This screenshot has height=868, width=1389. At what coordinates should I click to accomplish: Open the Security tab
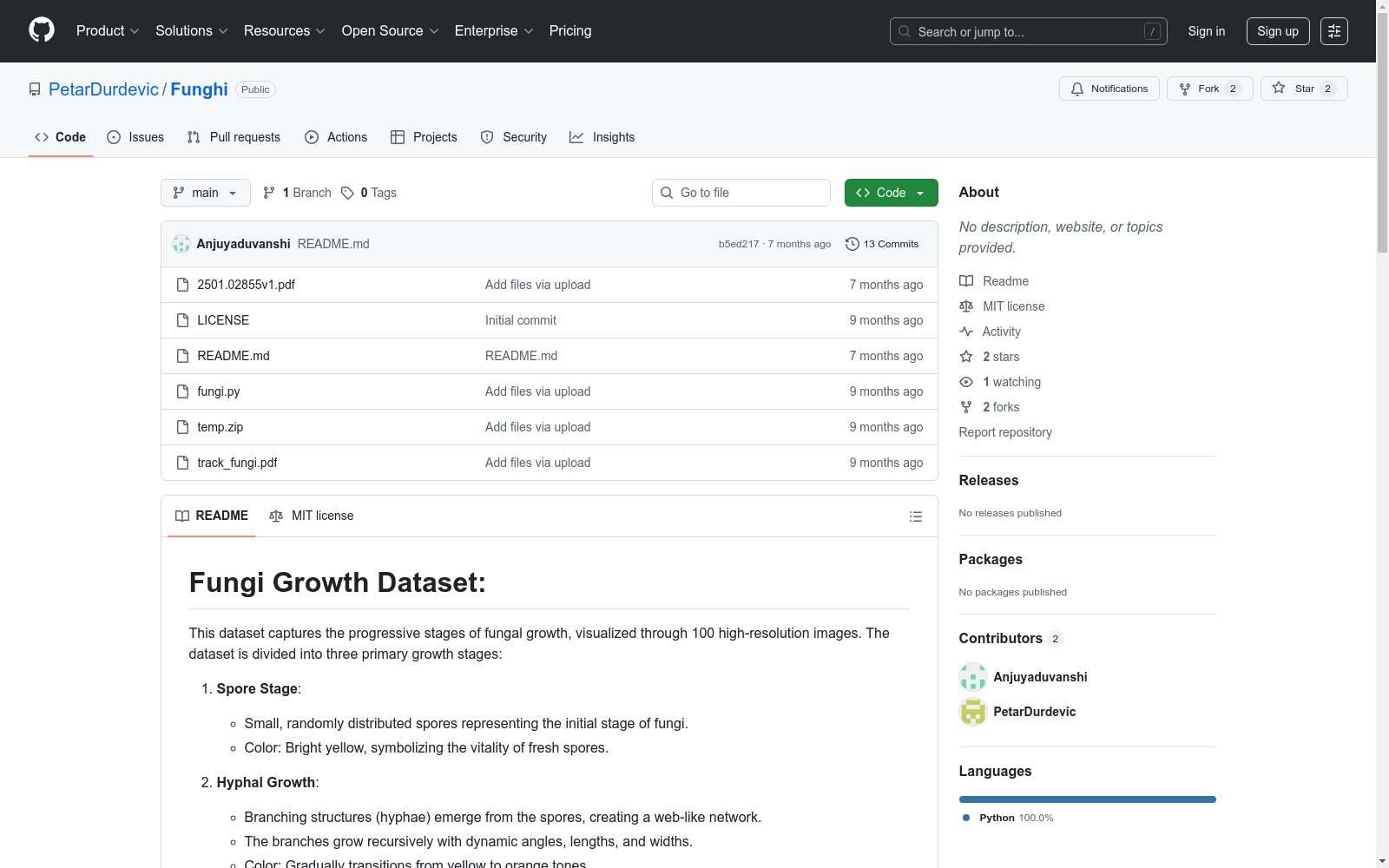click(514, 137)
